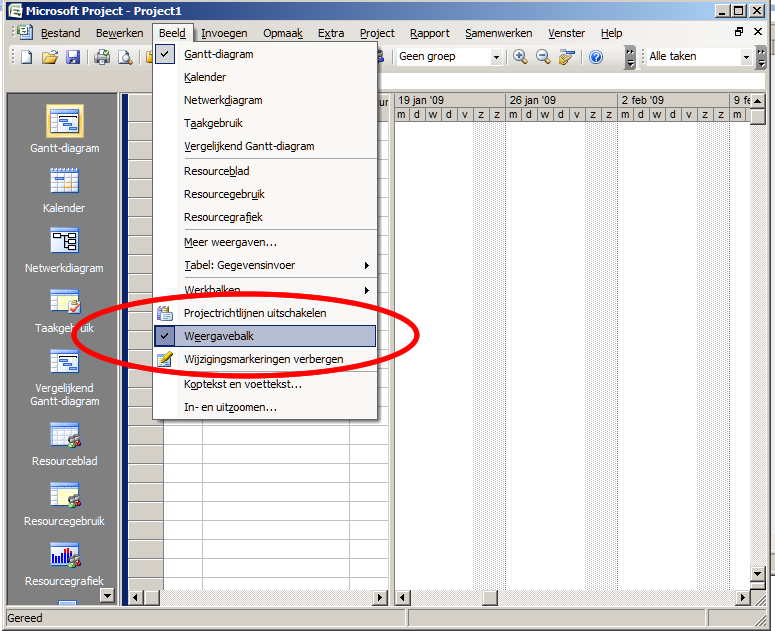
Task: Click the 19 jan '09 timescale header
Action: 450,100
